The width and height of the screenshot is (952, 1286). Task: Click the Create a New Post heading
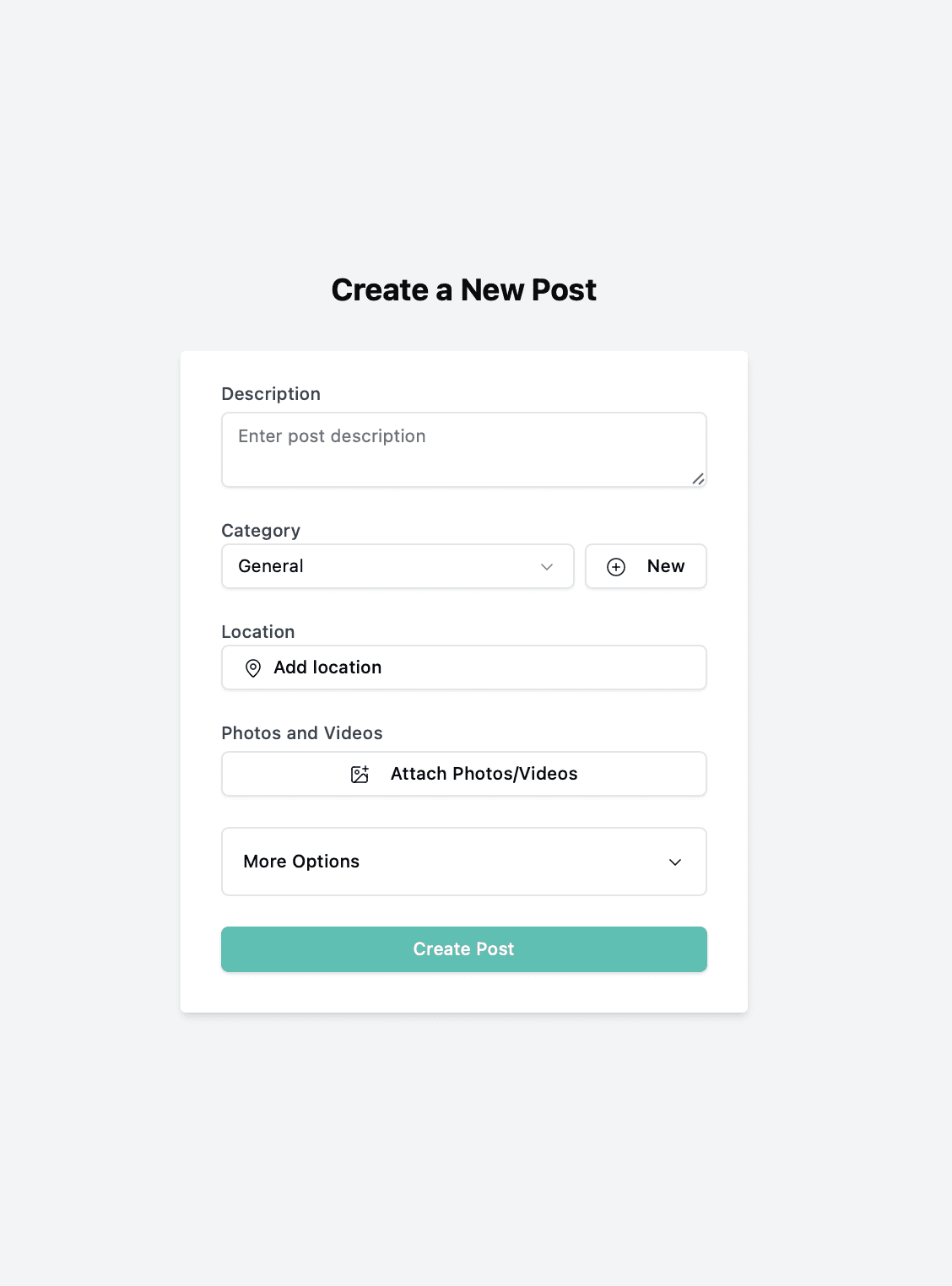coord(463,289)
